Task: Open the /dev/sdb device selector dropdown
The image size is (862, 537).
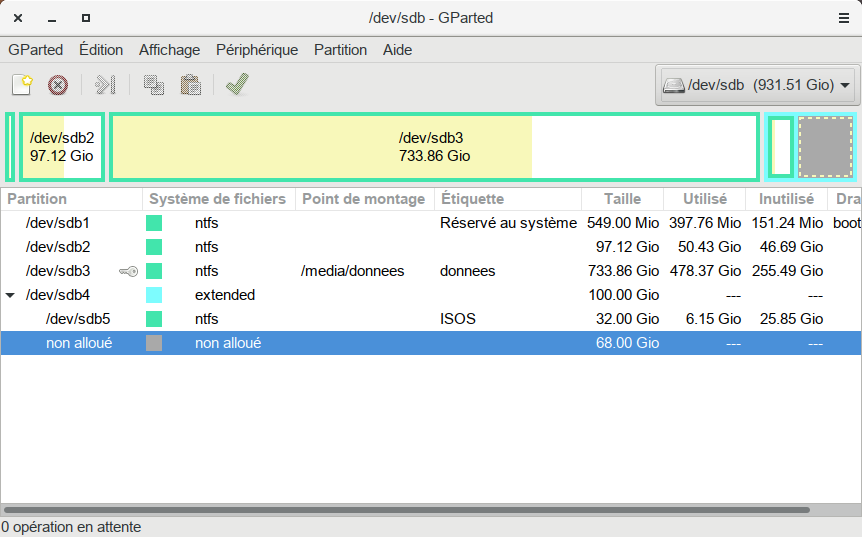Action: pos(758,85)
